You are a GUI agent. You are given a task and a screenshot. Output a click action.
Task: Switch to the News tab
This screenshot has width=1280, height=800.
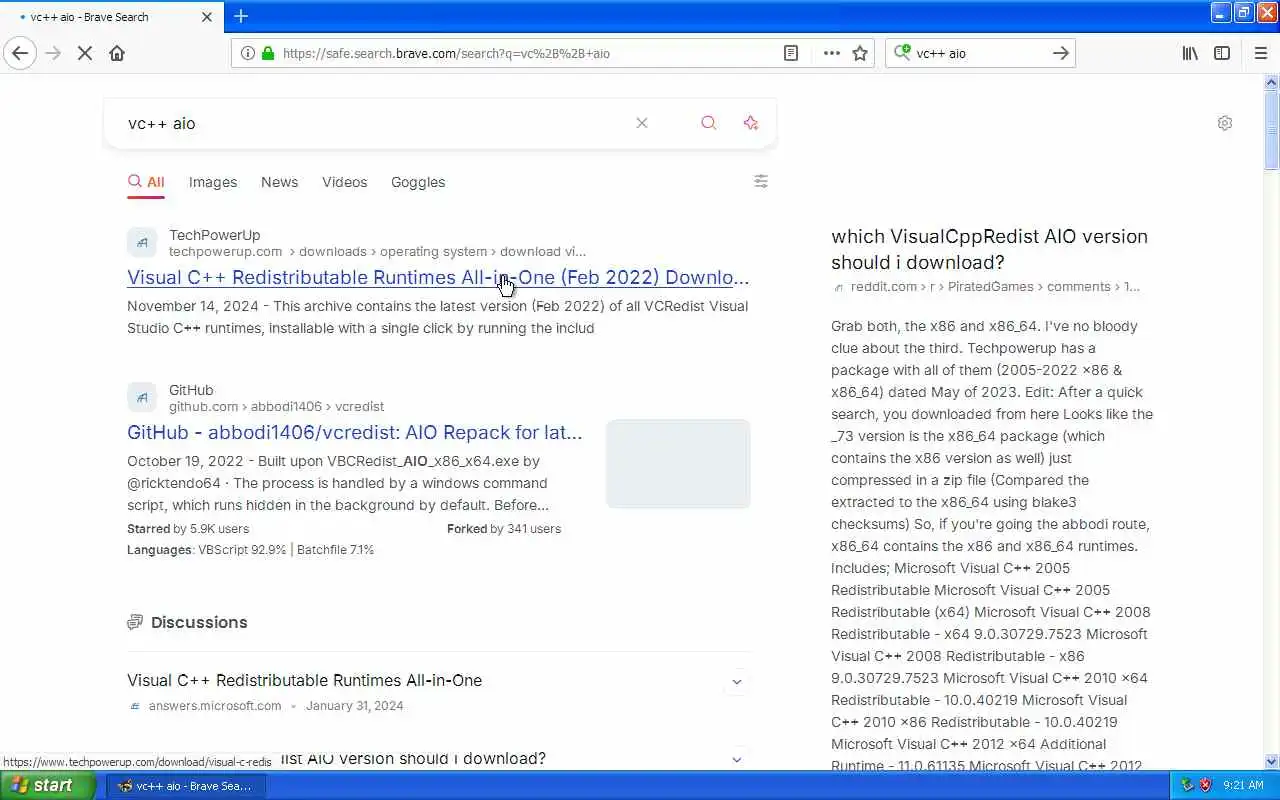[x=279, y=182]
